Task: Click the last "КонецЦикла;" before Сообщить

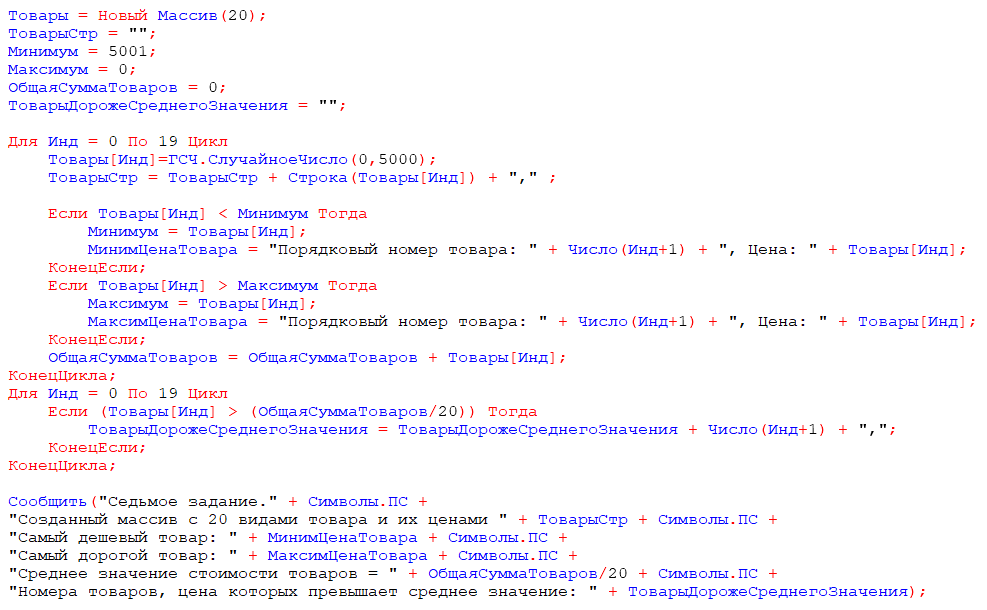Action: pyautogui.click(x=62, y=466)
